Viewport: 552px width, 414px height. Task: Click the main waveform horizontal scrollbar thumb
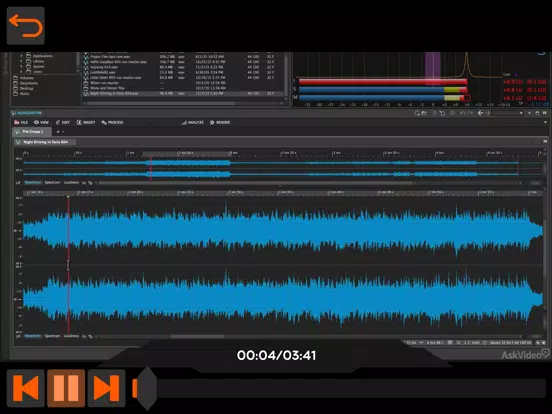pyautogui.click(x=197, y=336)
